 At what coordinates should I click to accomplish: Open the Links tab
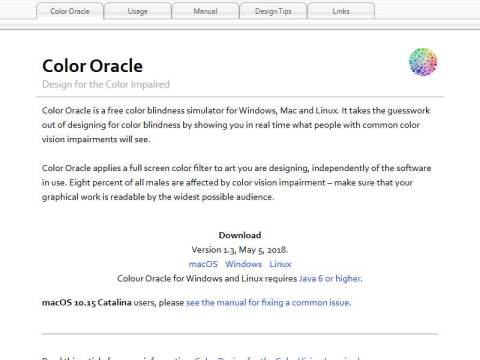coord(341,11)
